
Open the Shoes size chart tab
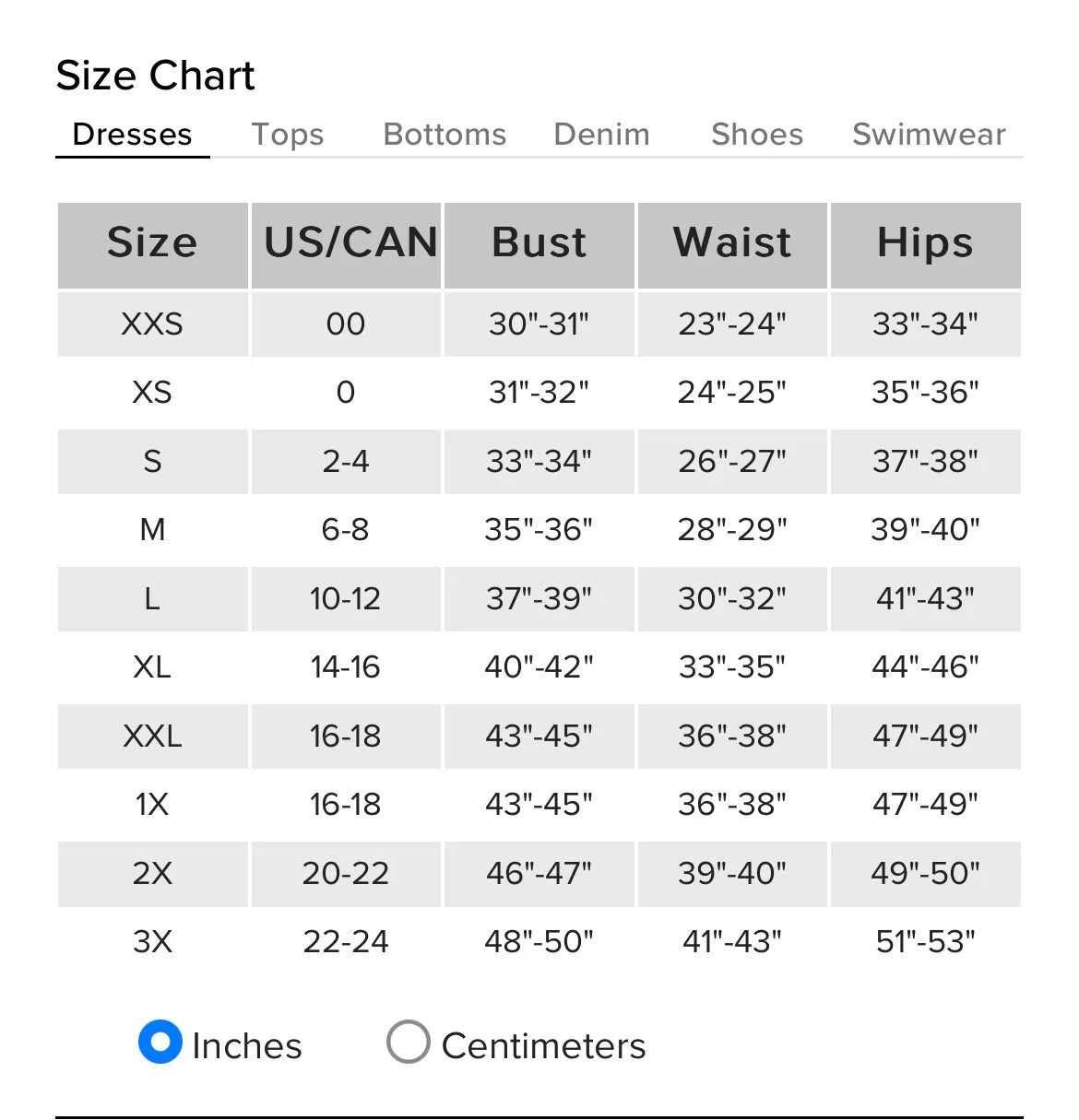click(x=757, y=135)
